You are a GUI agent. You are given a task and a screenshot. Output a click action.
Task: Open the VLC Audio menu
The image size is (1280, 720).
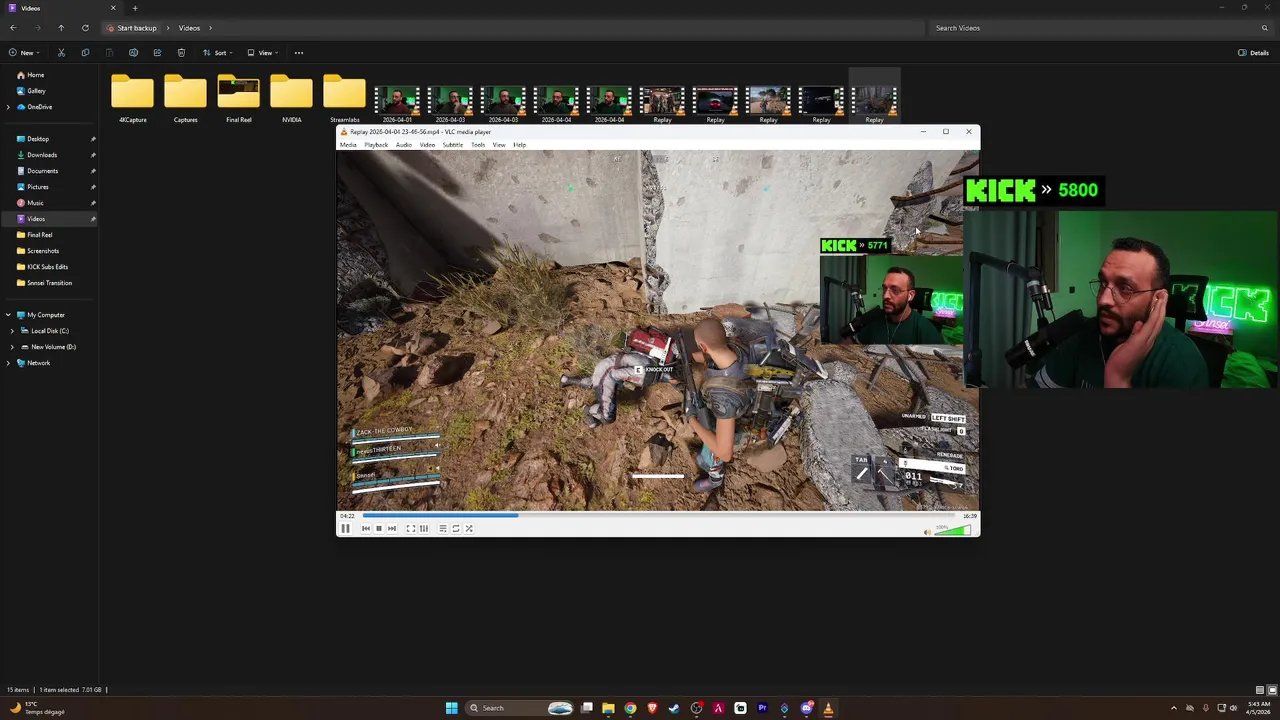[x=403, y=145]
